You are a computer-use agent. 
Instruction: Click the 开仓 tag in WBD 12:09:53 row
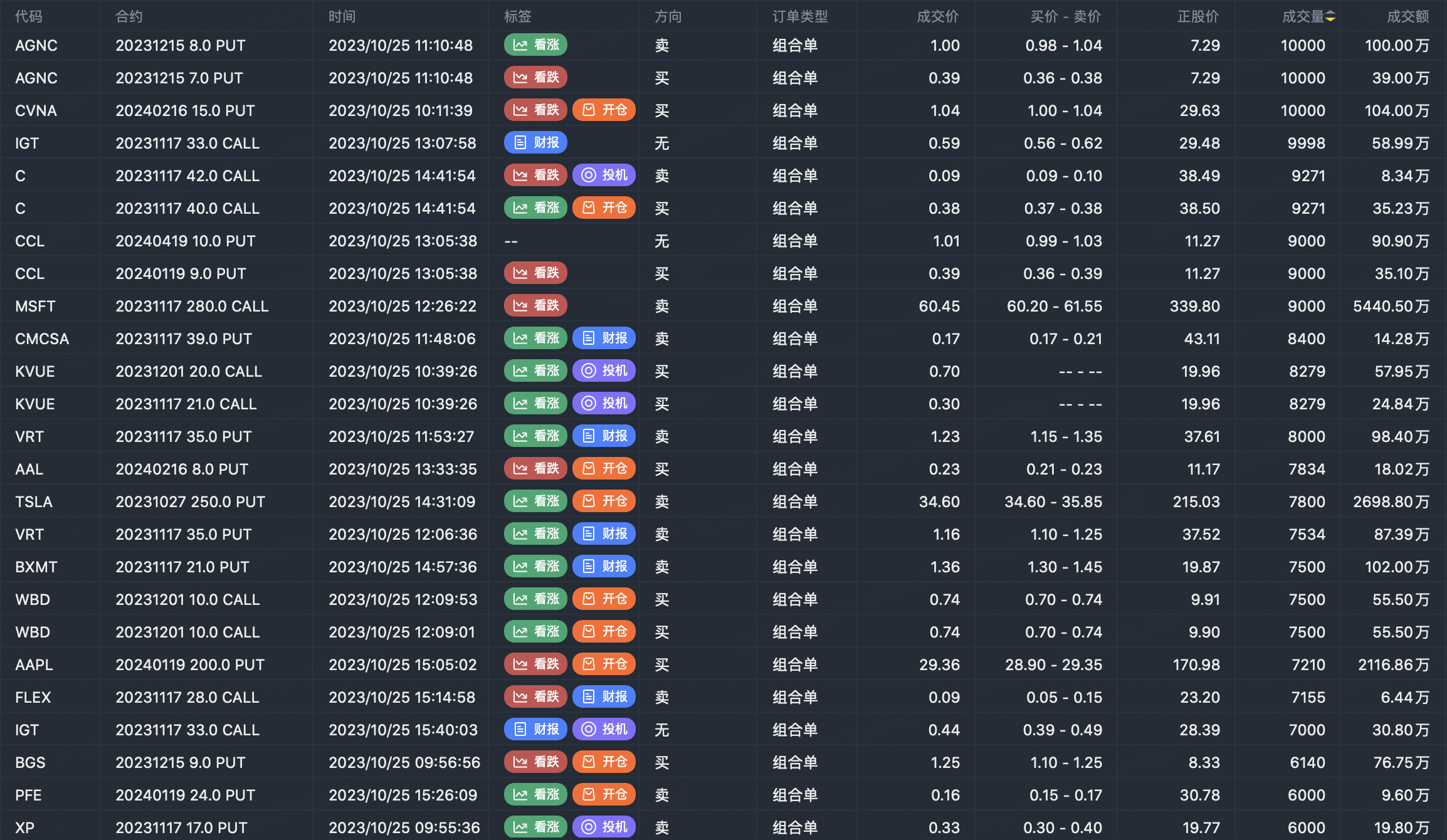(x=604, y=599)
